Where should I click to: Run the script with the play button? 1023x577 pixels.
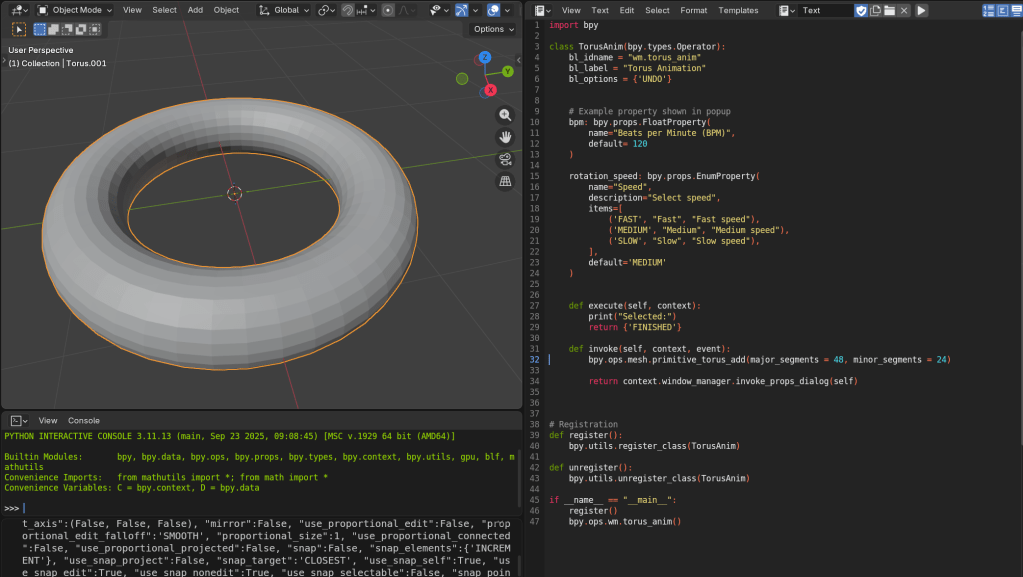[921, 10]
